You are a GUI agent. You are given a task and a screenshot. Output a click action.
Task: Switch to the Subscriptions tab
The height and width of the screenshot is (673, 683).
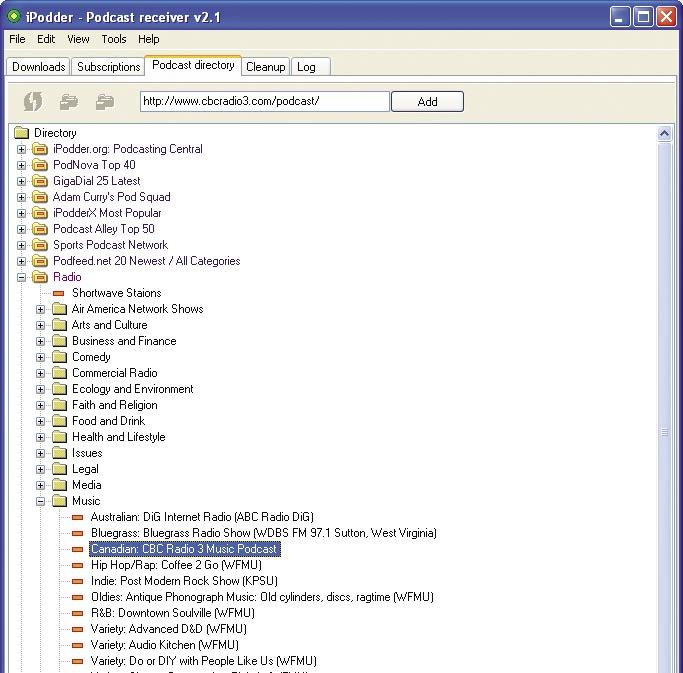tap(108, 67)
